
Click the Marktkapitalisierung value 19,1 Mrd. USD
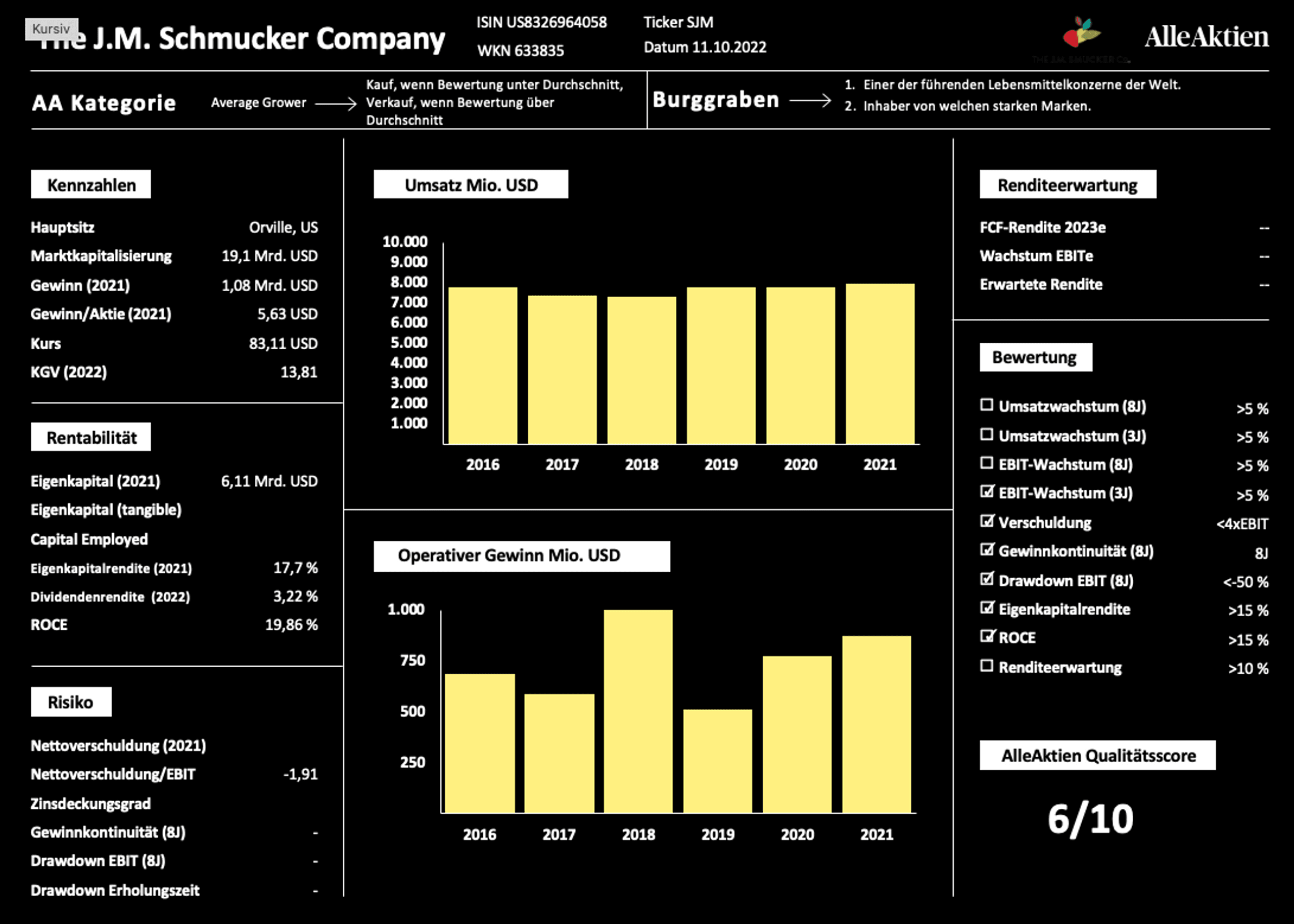point(269,256)
